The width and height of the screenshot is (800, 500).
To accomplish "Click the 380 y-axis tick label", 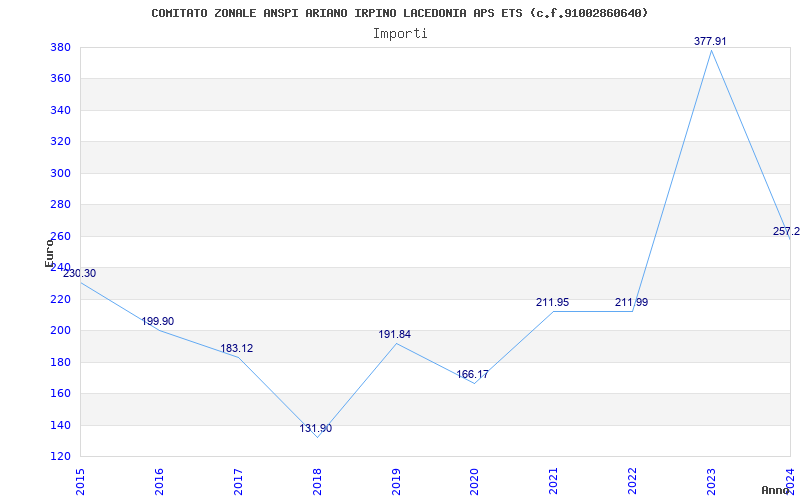I will coord(60,47).
